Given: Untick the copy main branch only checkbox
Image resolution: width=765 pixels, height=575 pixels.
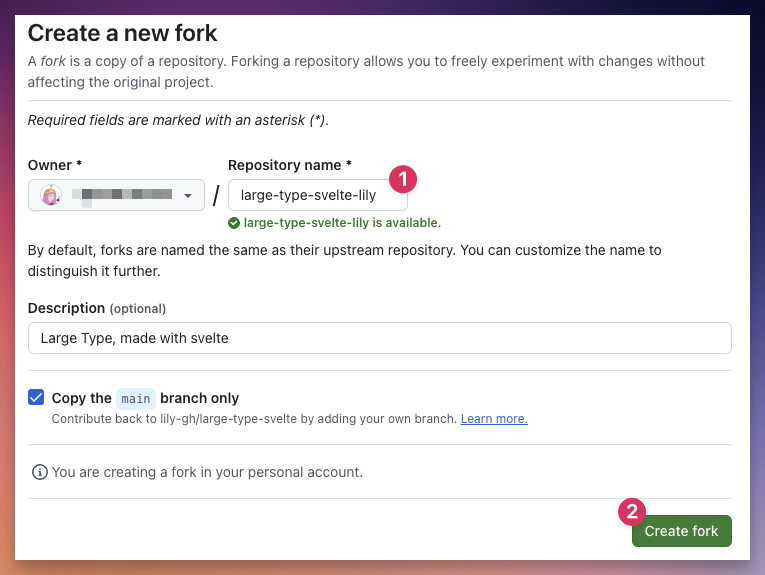Looking at the screenshot, I should (36, 397).
